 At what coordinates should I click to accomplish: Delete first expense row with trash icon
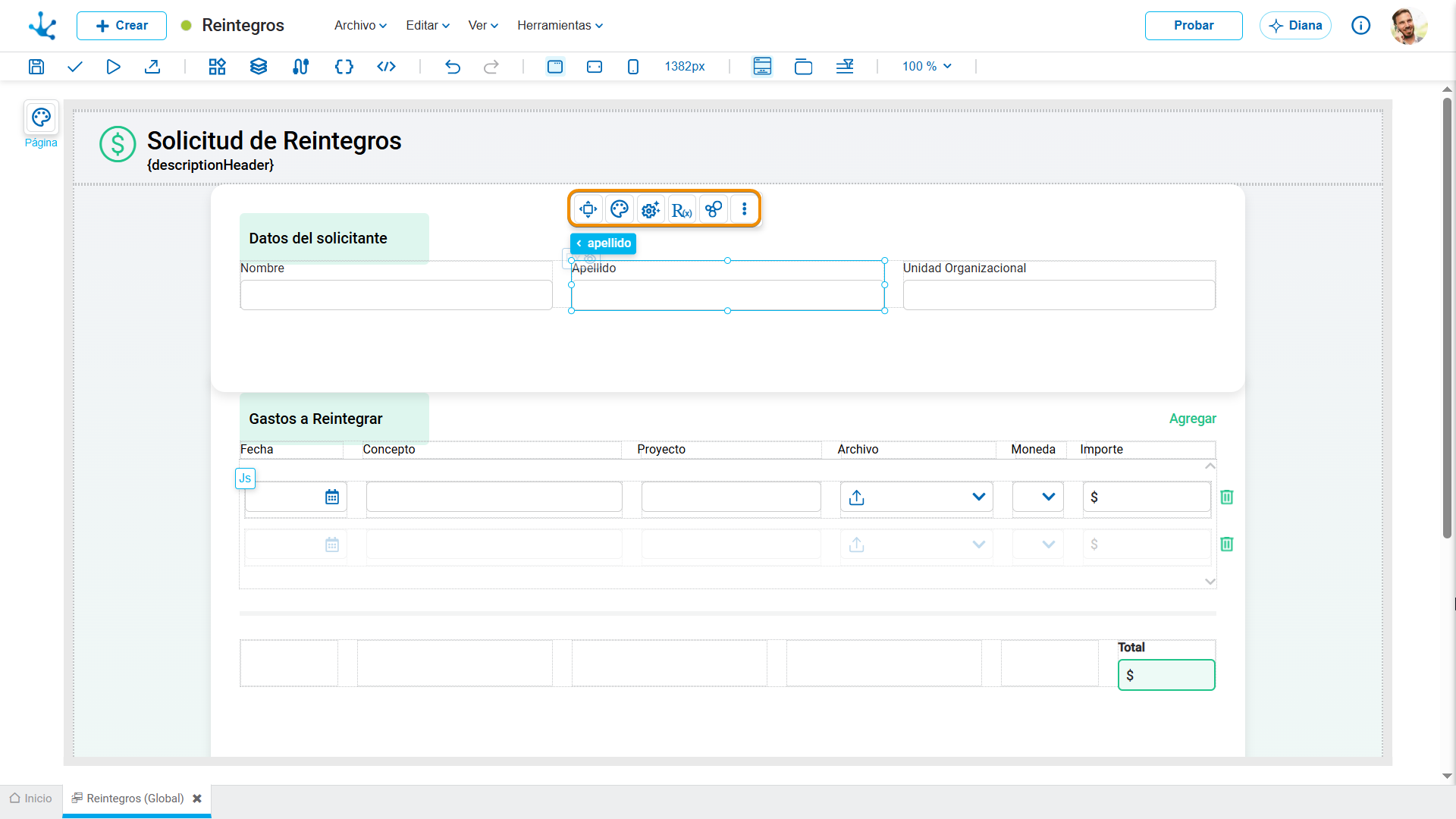tap(1227, 497)
